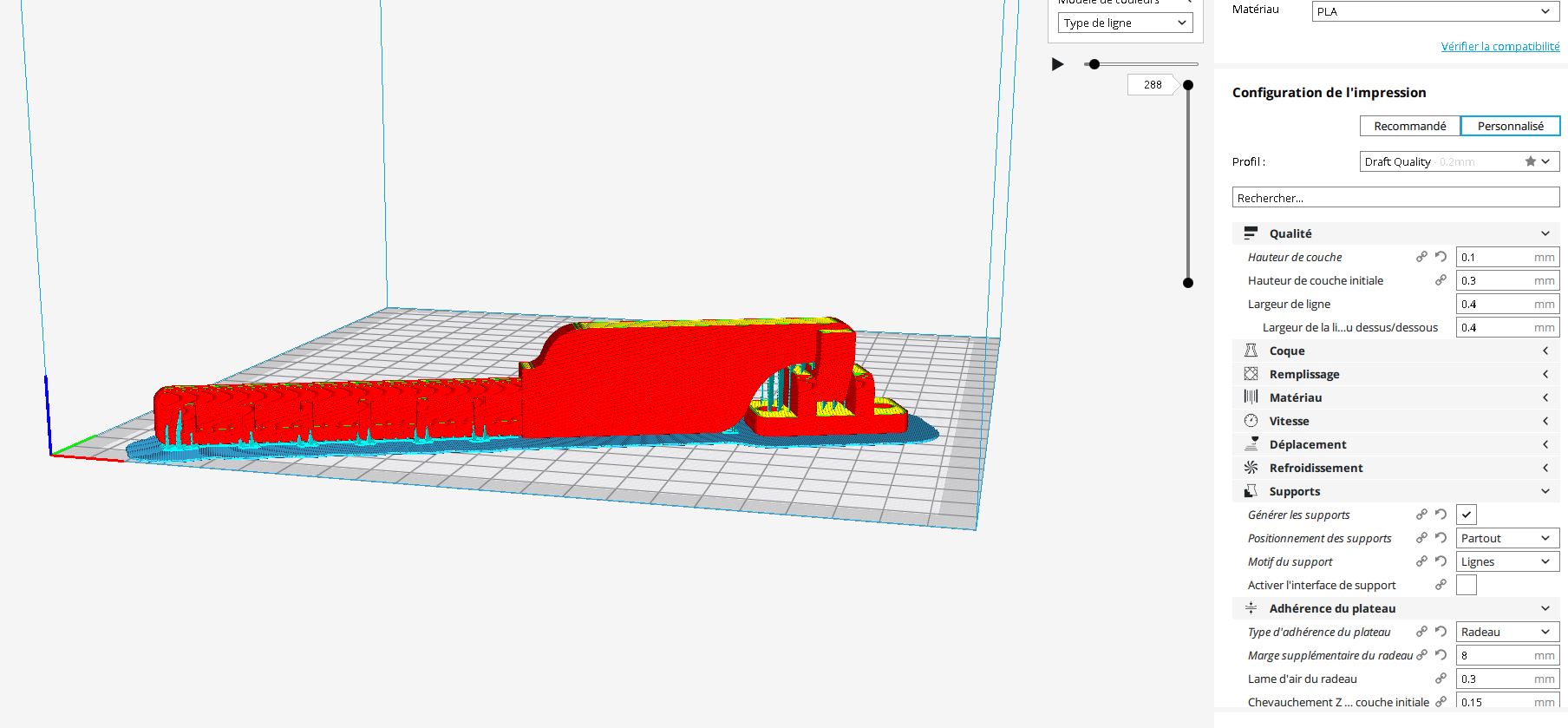Open the Draft Quality profile dropdown
1568x728 pixels.
[1460, 161]
